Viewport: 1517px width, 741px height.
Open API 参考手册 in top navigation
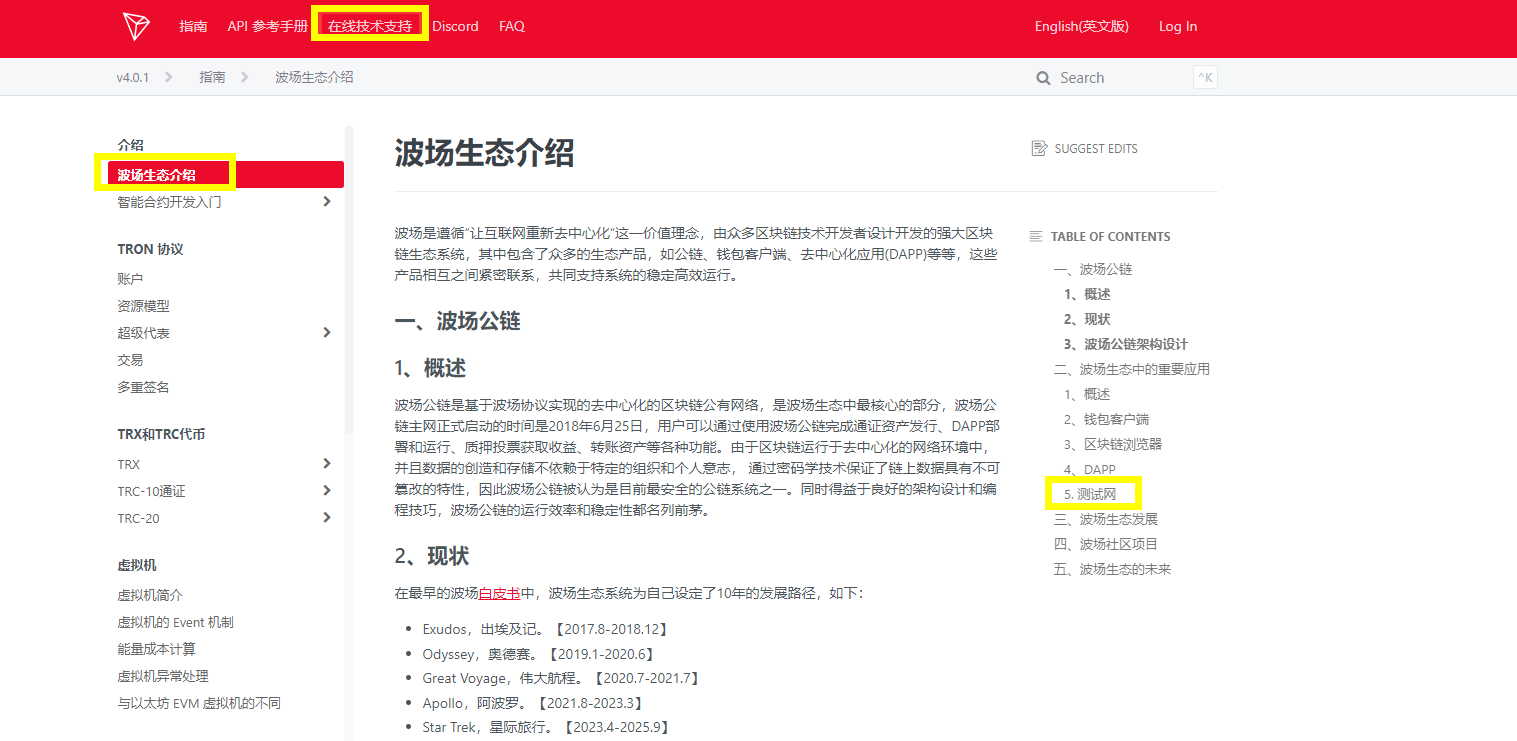tap(268, 26)
